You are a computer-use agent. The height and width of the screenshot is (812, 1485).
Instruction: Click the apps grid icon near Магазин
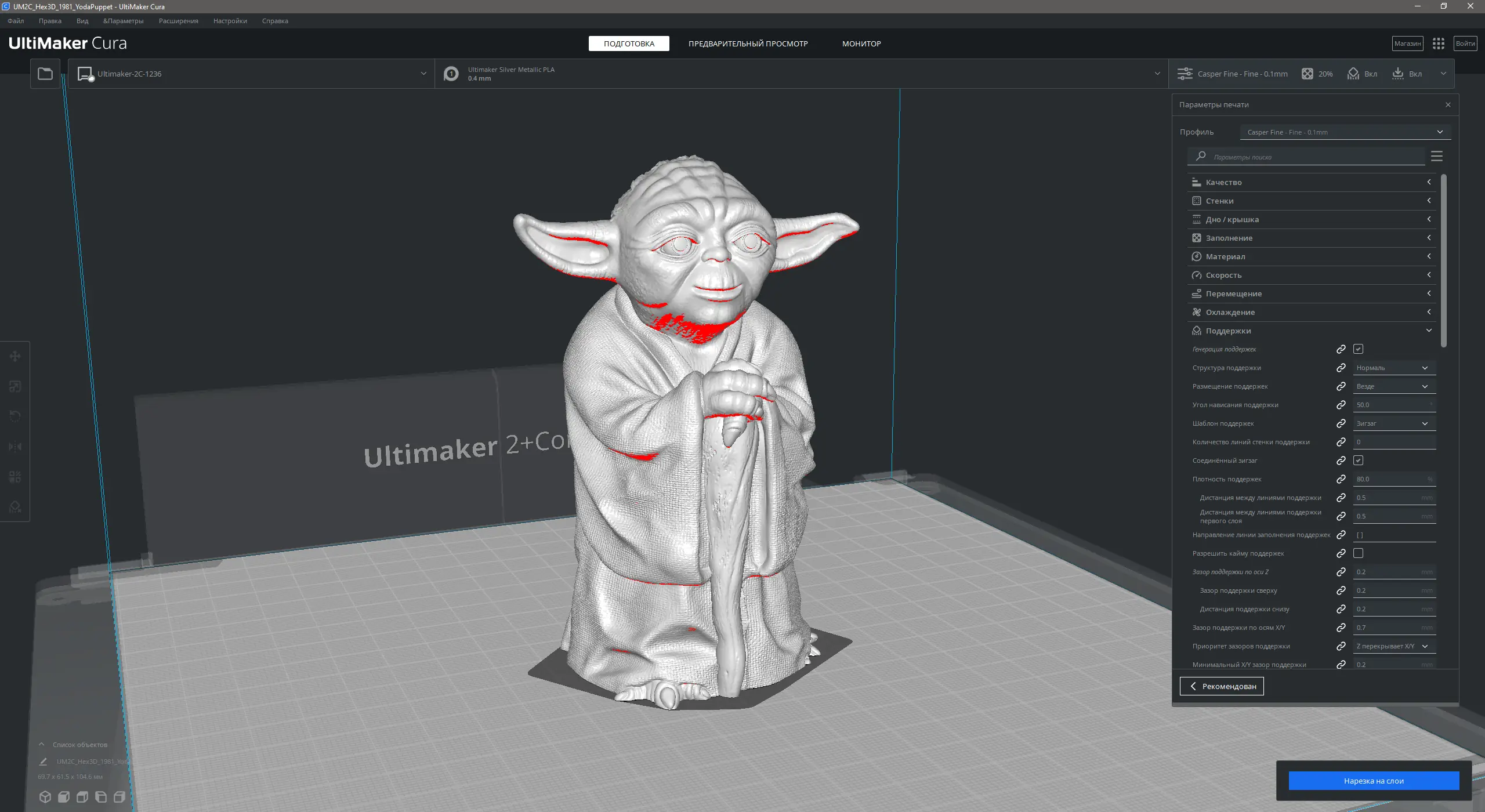[1438, 43]
